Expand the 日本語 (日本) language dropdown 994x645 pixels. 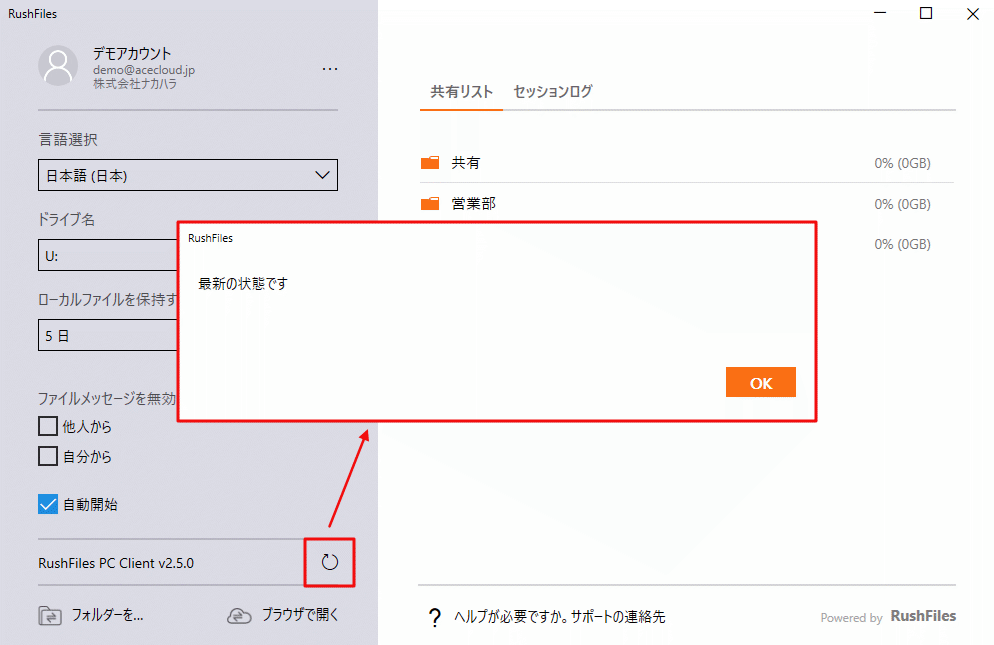(x=188, y=175)
